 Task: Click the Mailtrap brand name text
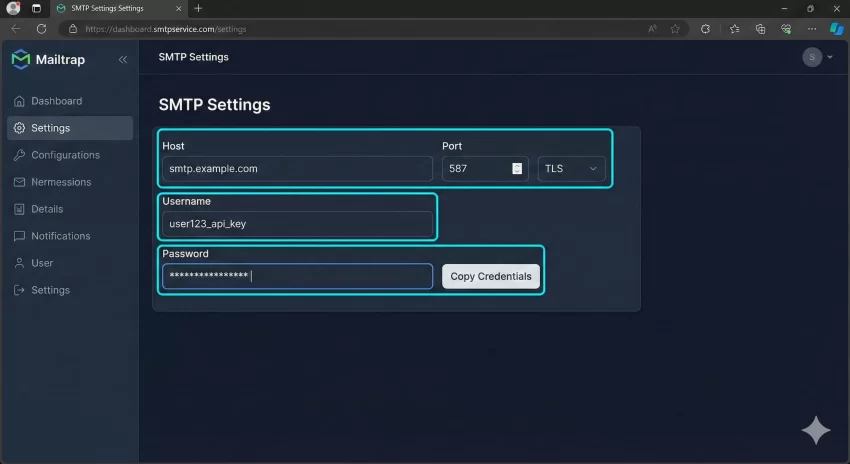coord(60,60)
